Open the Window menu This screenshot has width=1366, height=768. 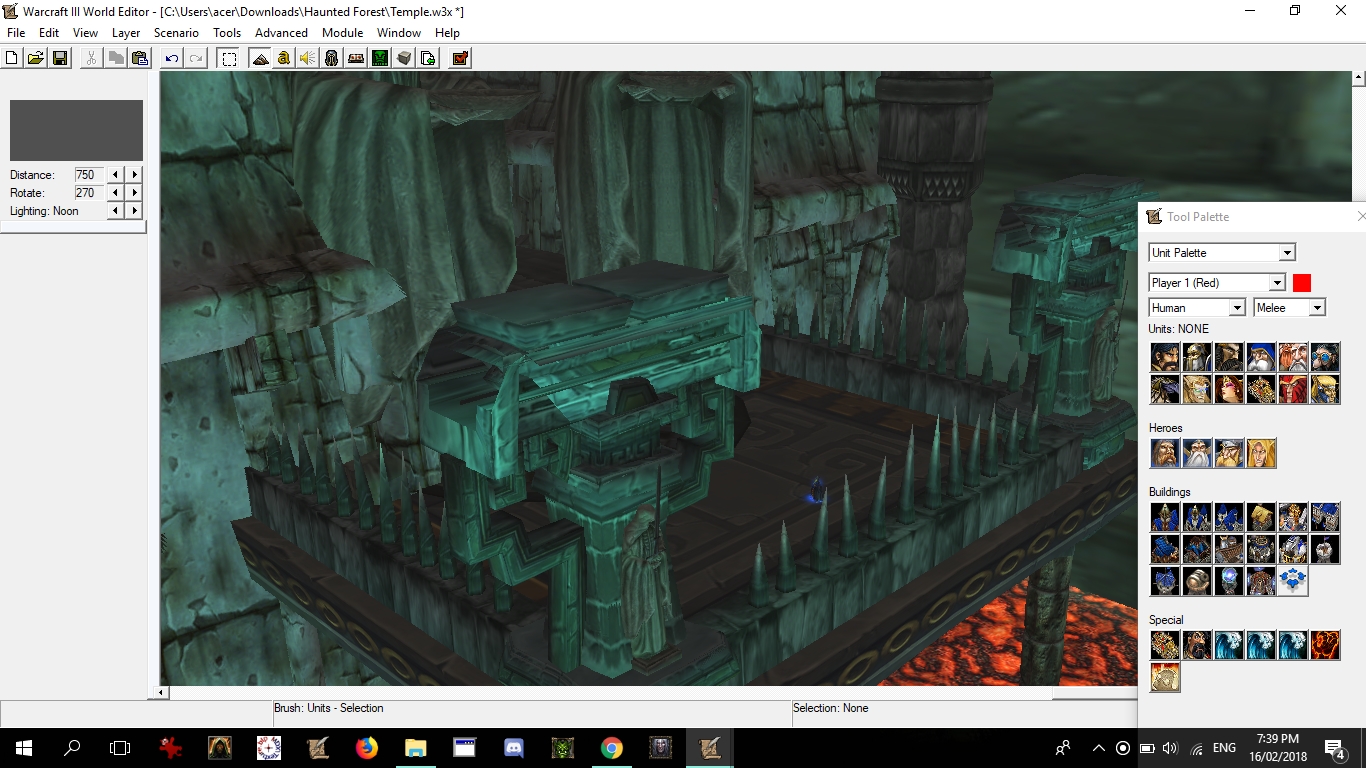point(399,33)
